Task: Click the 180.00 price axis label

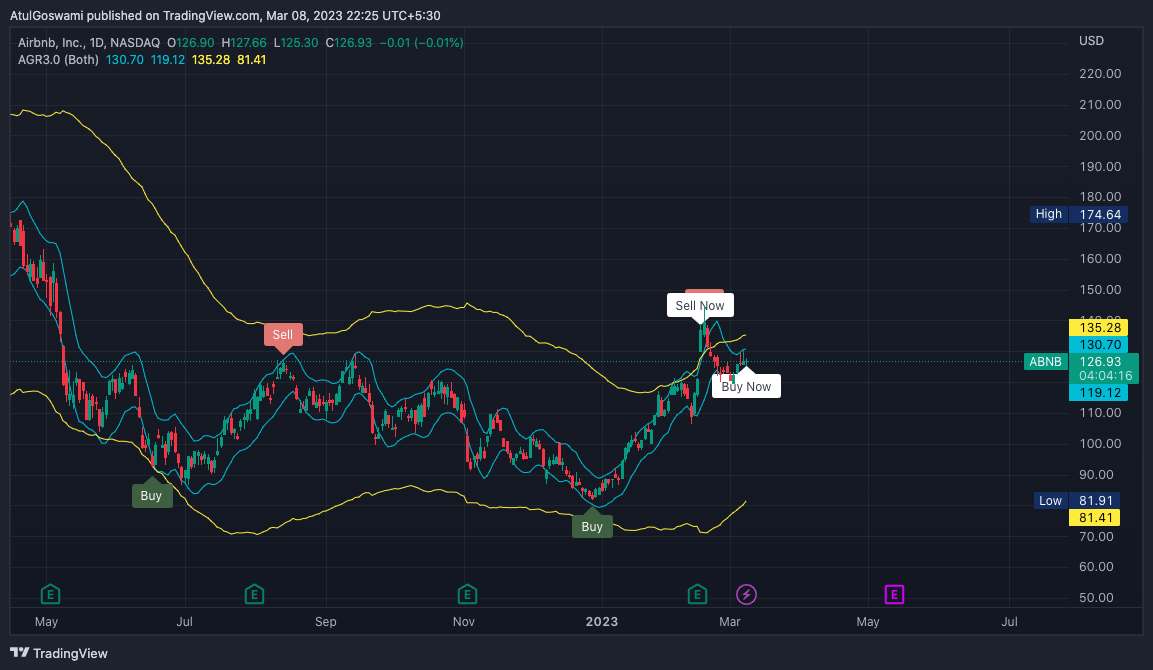Action: [x=1100, y=196]
